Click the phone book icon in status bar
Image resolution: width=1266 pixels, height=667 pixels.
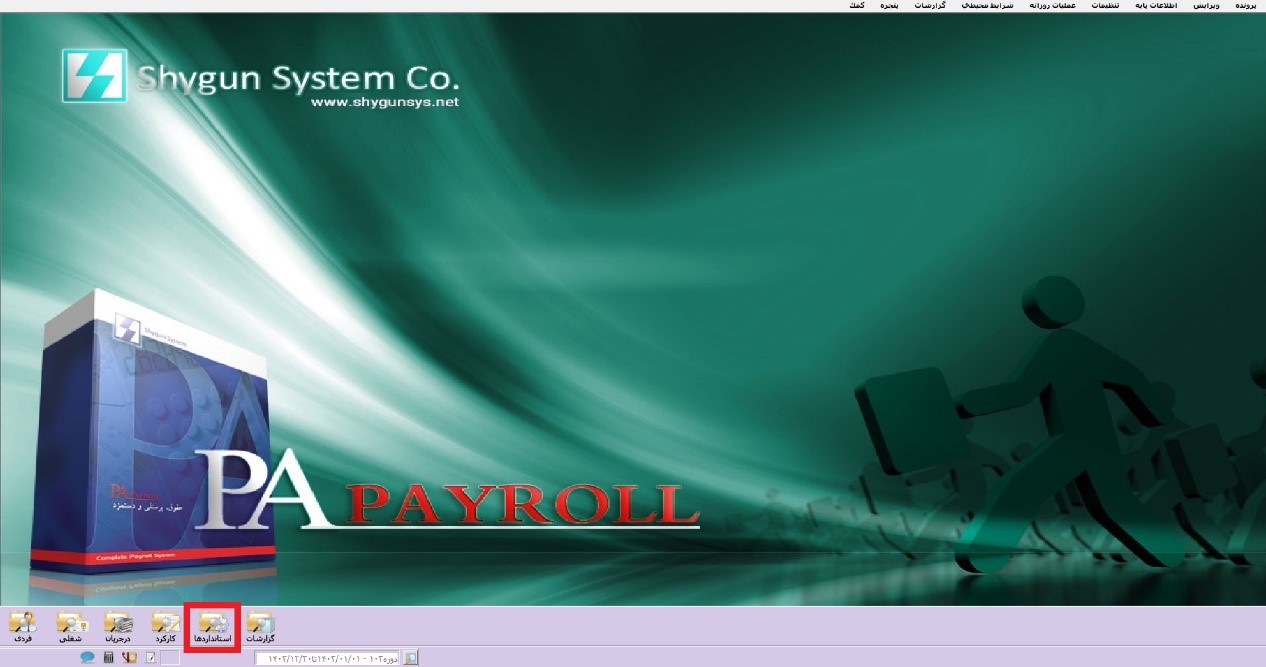pos(129,658)
